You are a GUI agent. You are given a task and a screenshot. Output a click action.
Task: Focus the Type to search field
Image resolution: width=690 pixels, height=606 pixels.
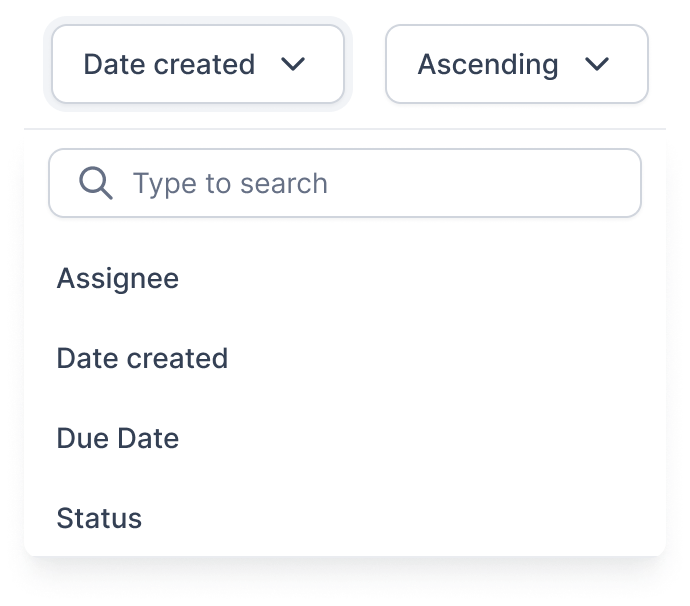(x=345, y=183)
